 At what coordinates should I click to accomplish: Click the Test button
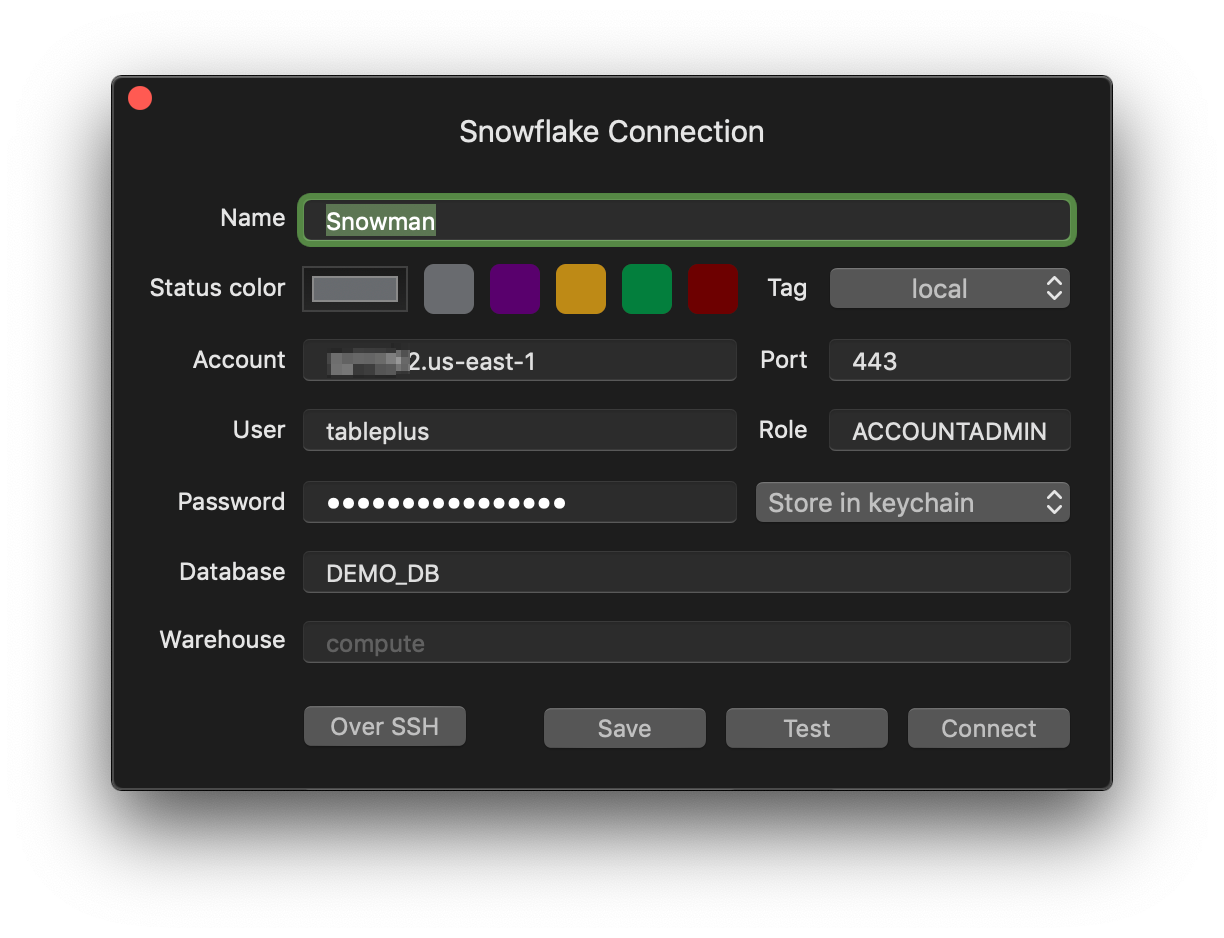806,727
